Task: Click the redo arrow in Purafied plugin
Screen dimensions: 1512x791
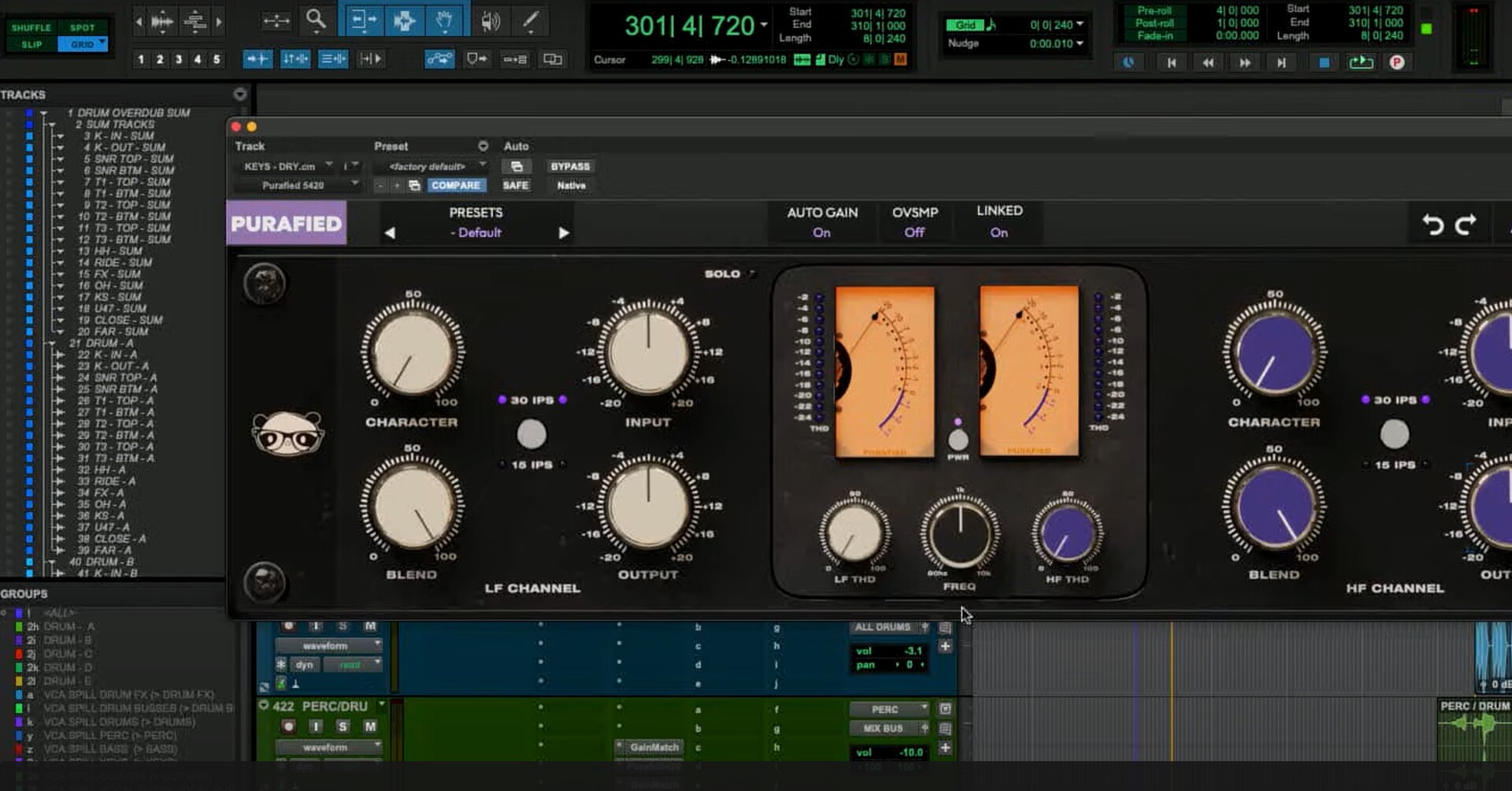Action: 1466,225
